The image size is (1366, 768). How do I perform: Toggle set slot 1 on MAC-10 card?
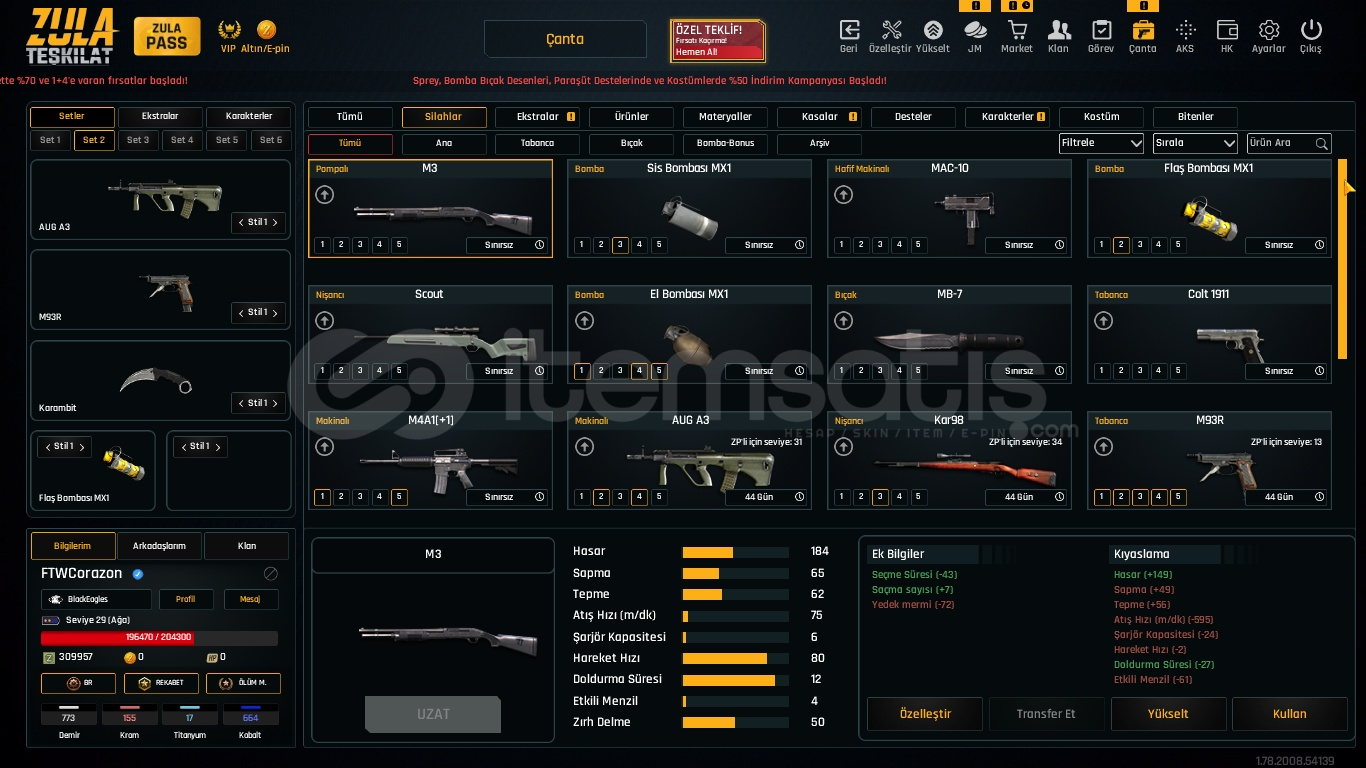(841, 245)
